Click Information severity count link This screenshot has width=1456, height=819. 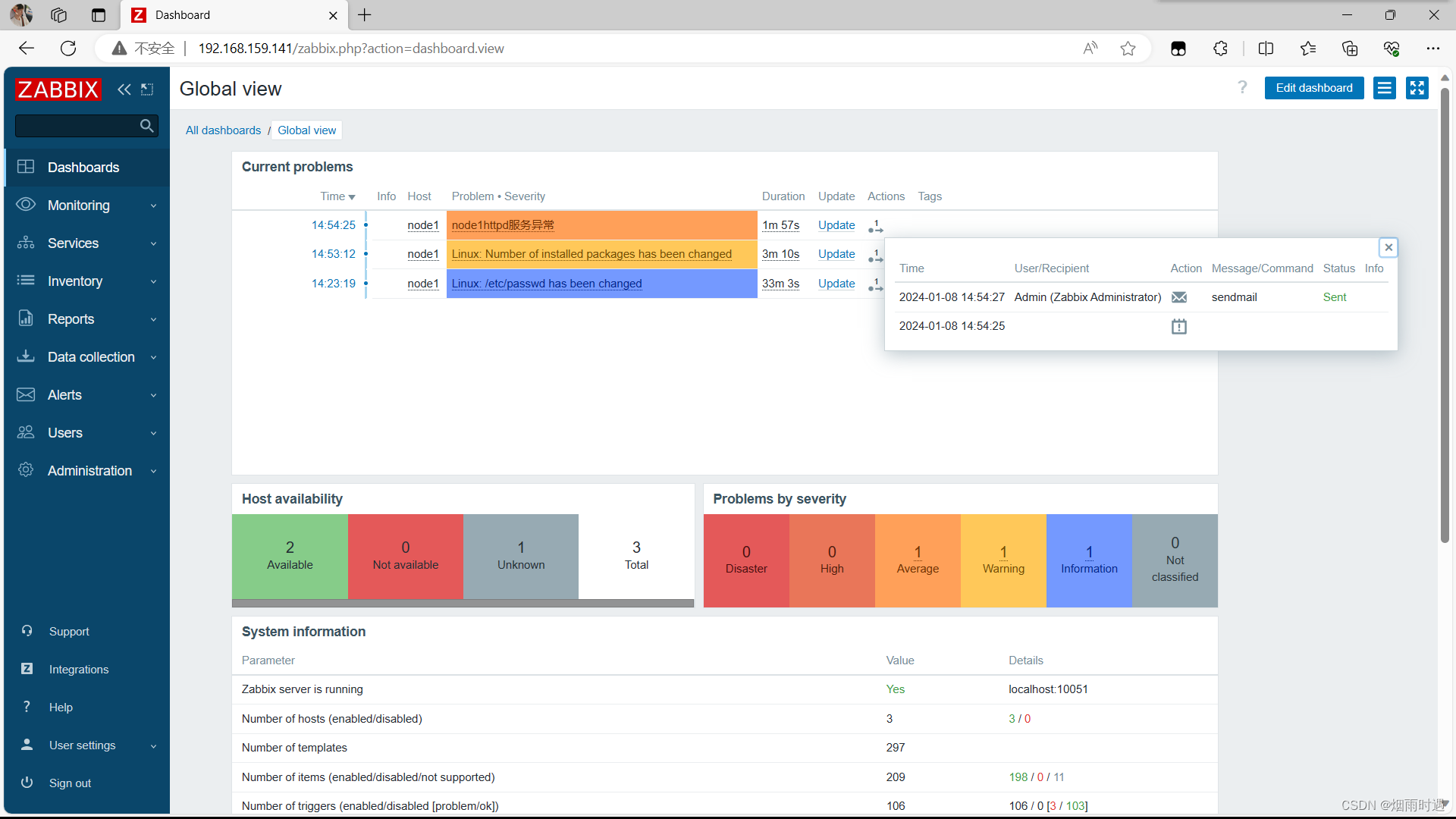pyautogui.click(x=1089, y=552)
